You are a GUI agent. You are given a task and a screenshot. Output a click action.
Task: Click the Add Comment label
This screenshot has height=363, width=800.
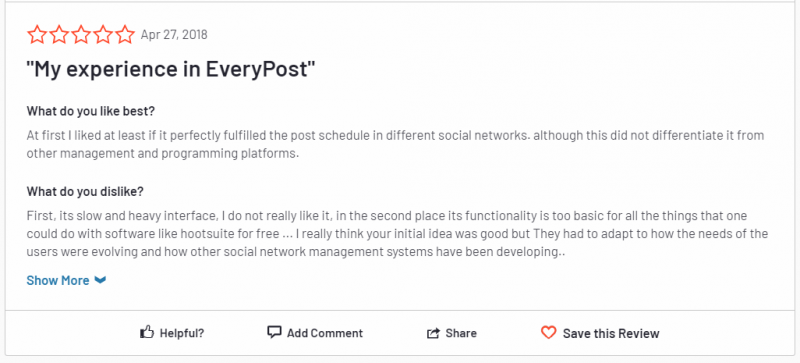click(x=324, y=333)
